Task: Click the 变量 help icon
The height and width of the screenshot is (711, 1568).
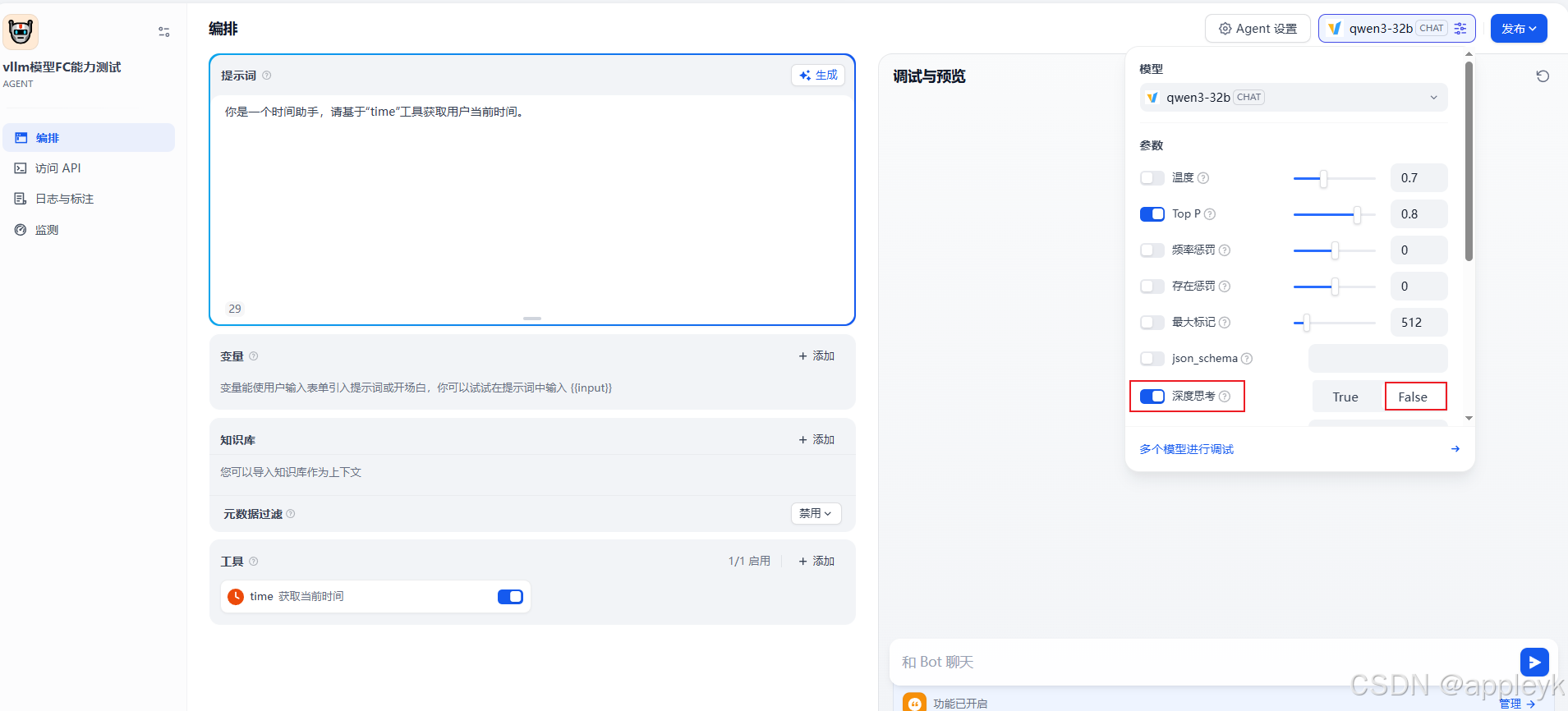Action: (x=254, y=356)
